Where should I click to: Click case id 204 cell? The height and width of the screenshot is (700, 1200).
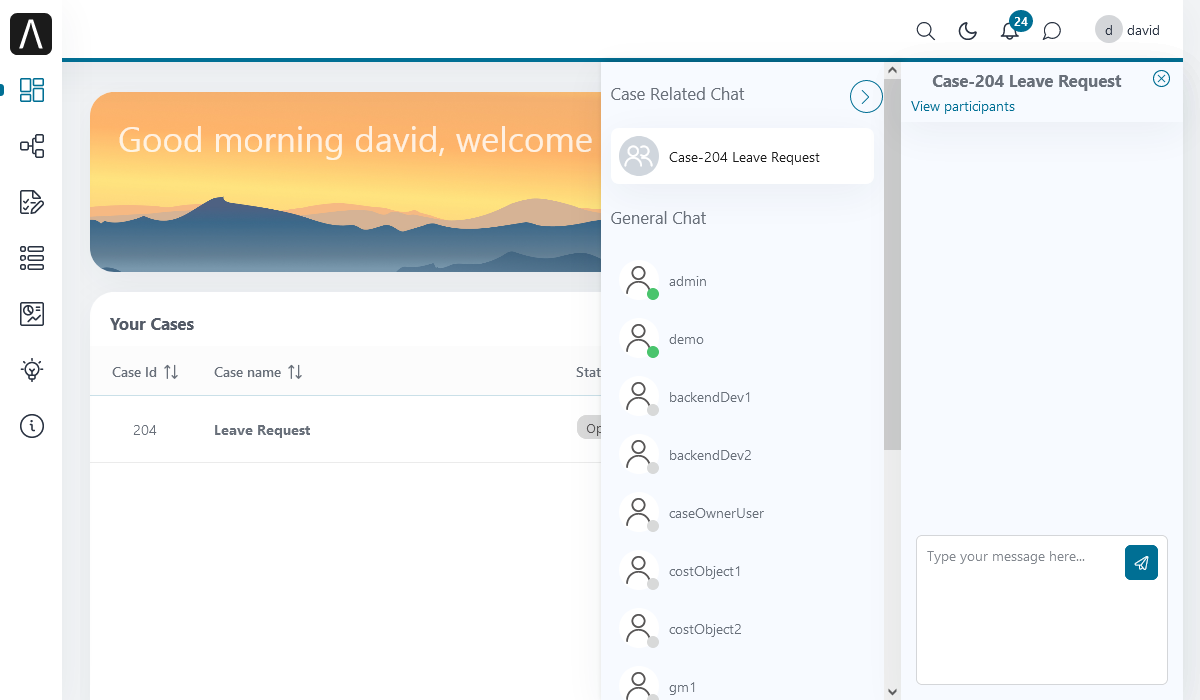click(145, 430)
